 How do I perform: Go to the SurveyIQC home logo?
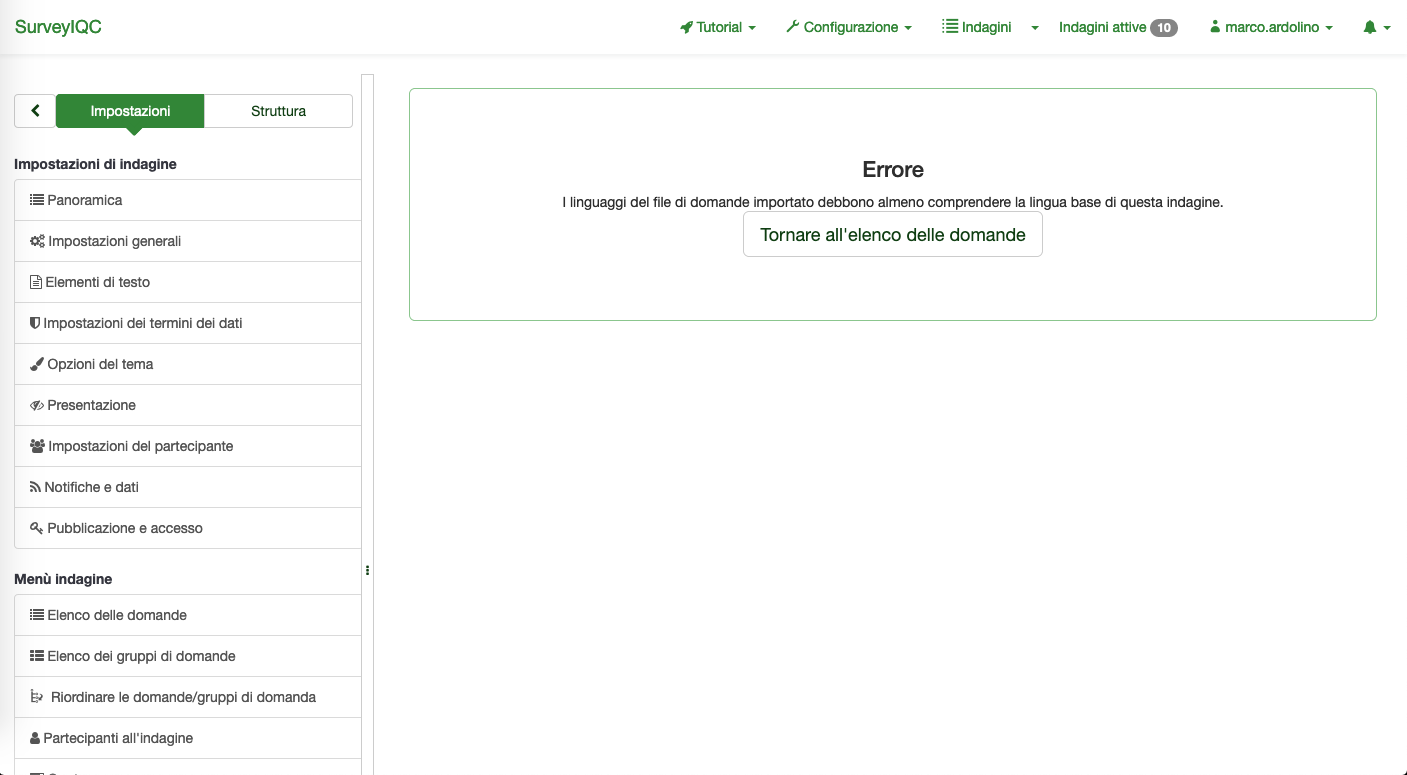point(58,27)
